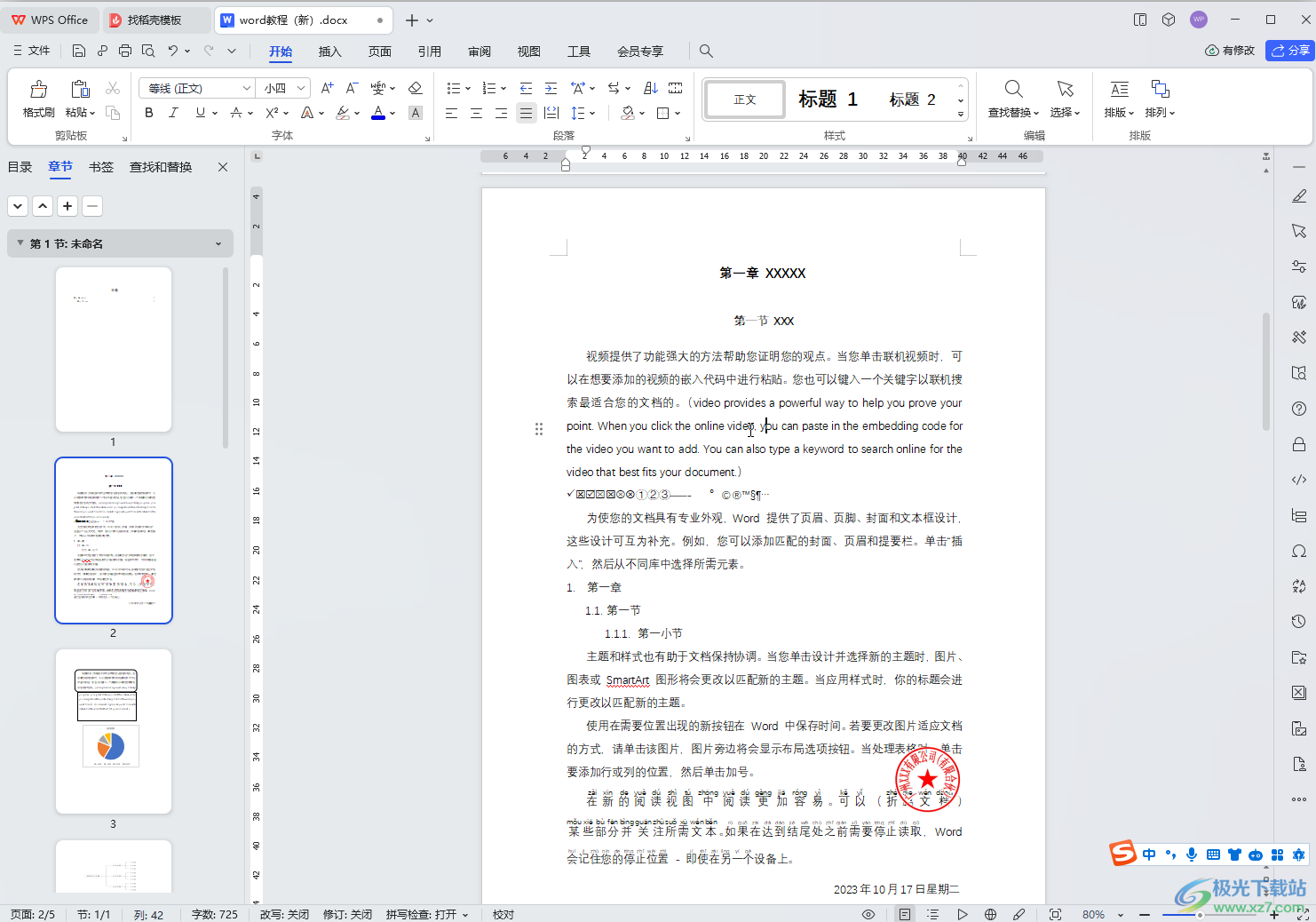Click the sort icon
Viewport: 1316px width, 922px height.
[650, 88]
